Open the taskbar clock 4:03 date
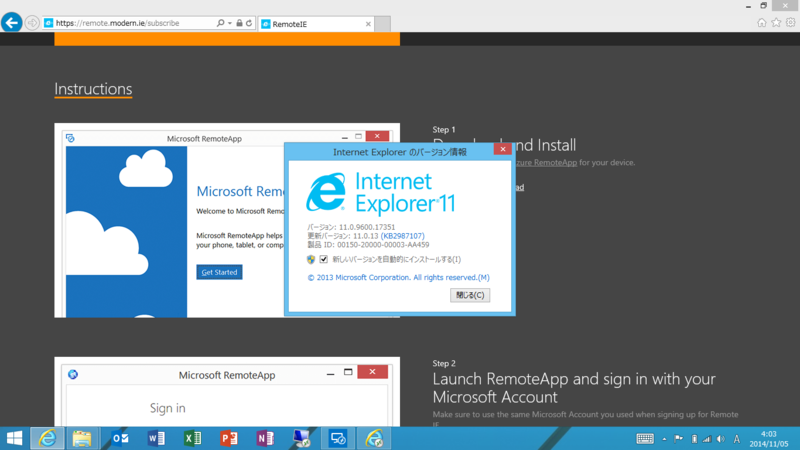The width and height of the screenshot is (800, 450). [768, 439]
